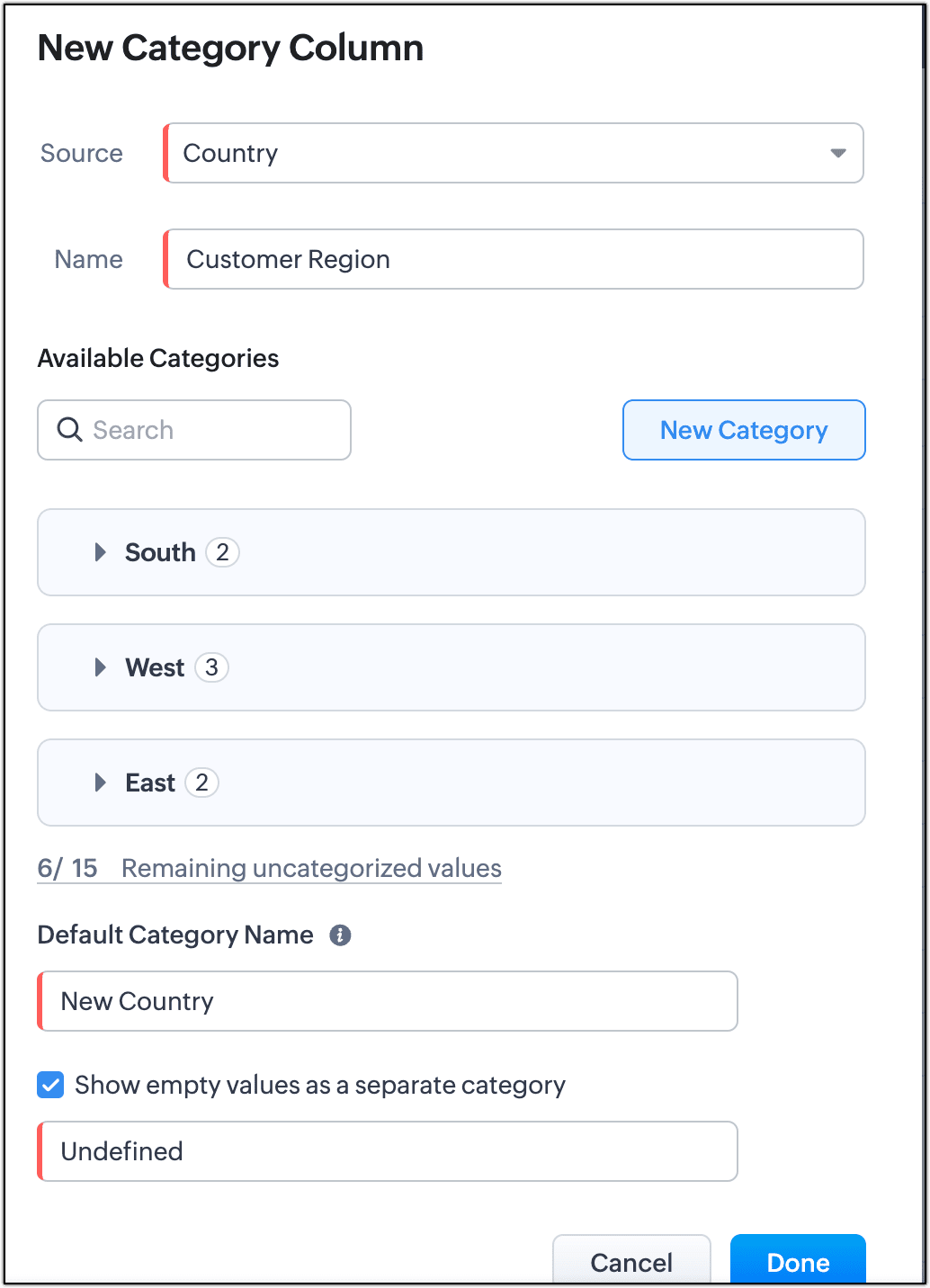Click the count badge next to West
The height and width of the screenshot is (1288, 930).
[x=211, y=667]
